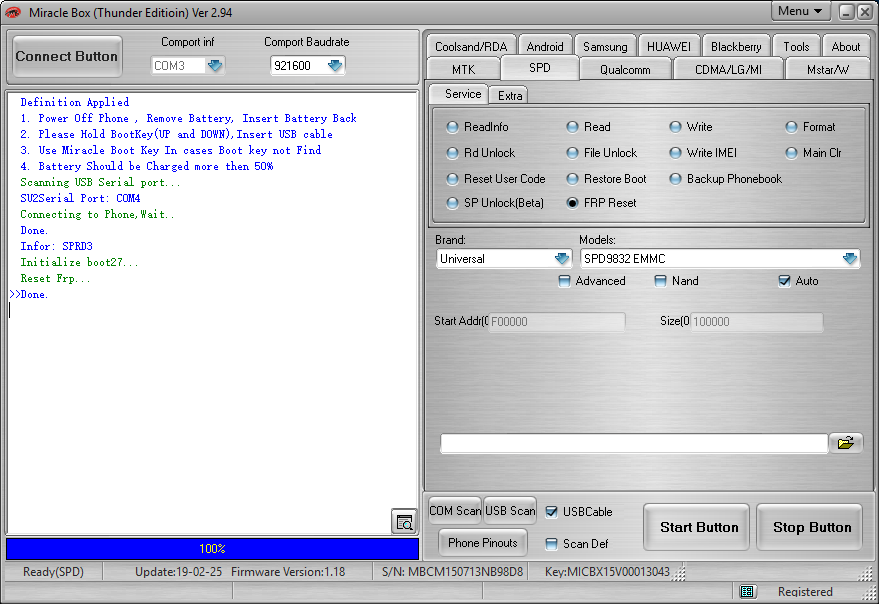Click the 'Reset Frp...' log line
This screenshot has width=879, height=604.
click(x=55, y=278)
